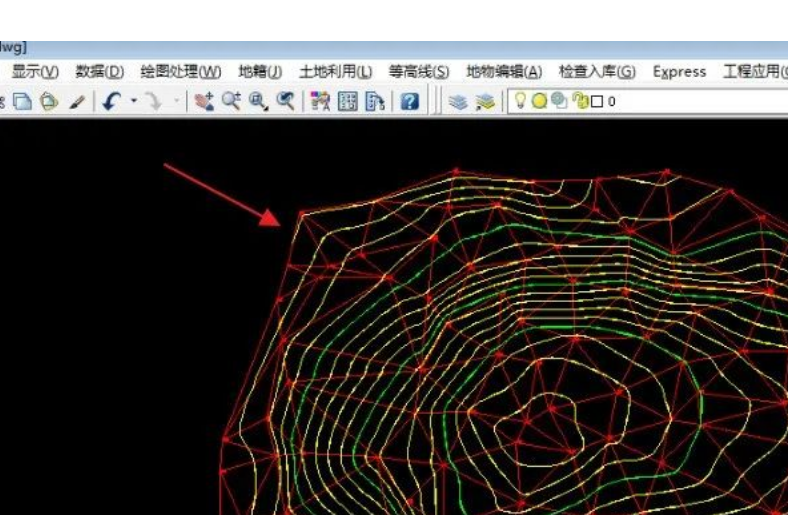
Task: Click the Paste clipboard icon
Action: [49, 101]
